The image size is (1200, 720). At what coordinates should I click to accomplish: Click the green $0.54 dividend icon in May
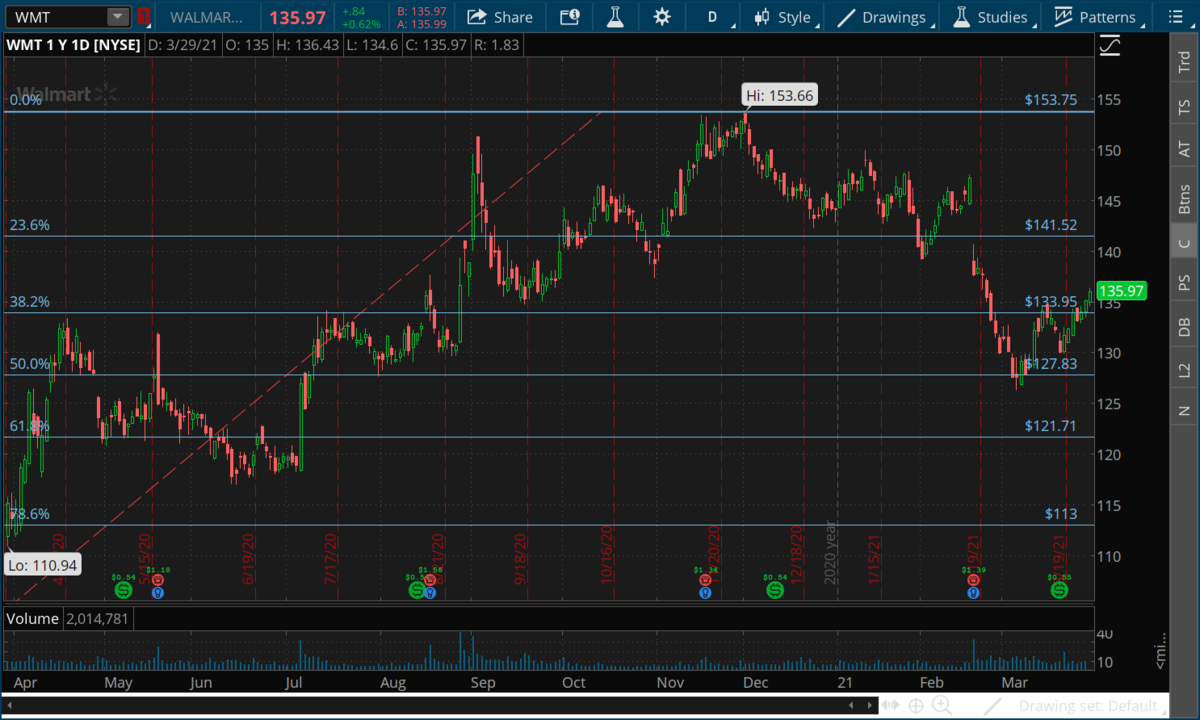[x=124, y=591]
